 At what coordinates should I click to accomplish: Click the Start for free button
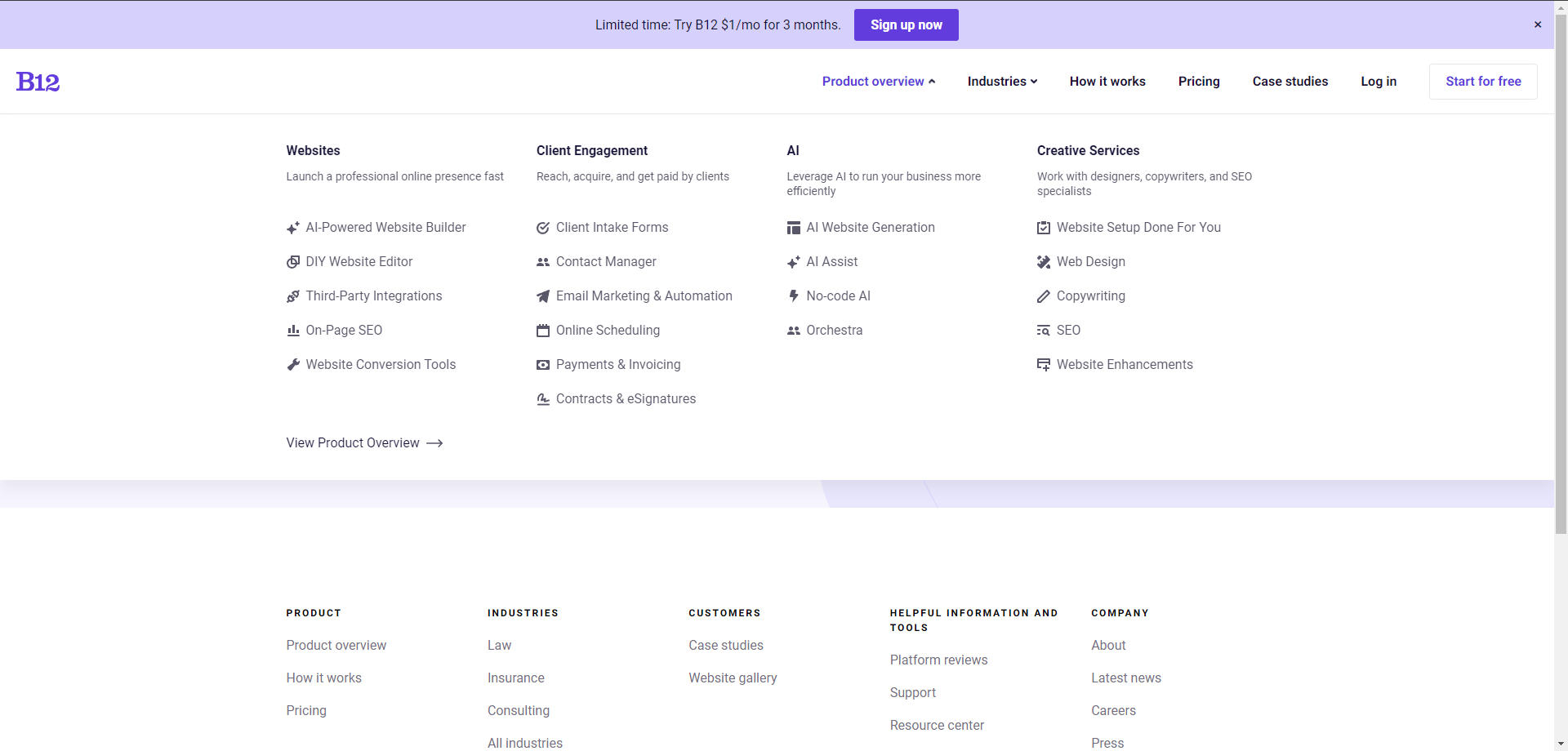point(1483,82)
